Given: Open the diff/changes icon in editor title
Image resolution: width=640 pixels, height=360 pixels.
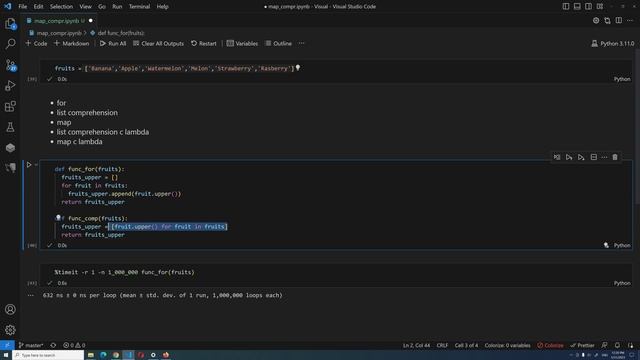Looking at the screenshot, I should pyautogui.click(x=607, y=20).
